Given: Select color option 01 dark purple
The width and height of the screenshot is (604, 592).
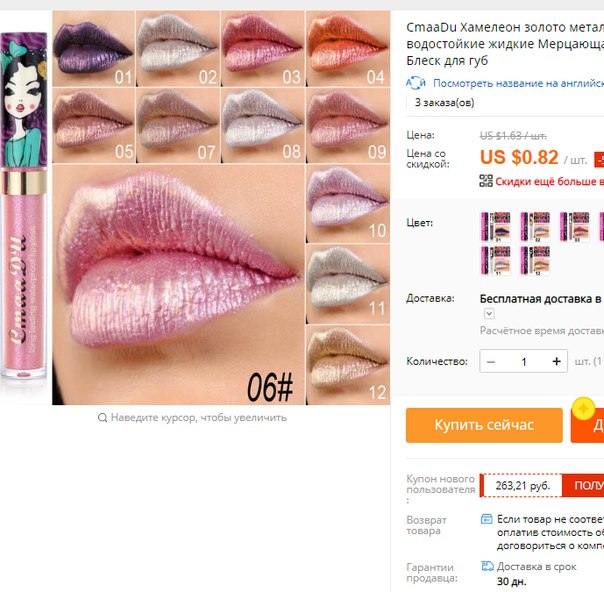Looking at the screenshot, I should [496, 227].
